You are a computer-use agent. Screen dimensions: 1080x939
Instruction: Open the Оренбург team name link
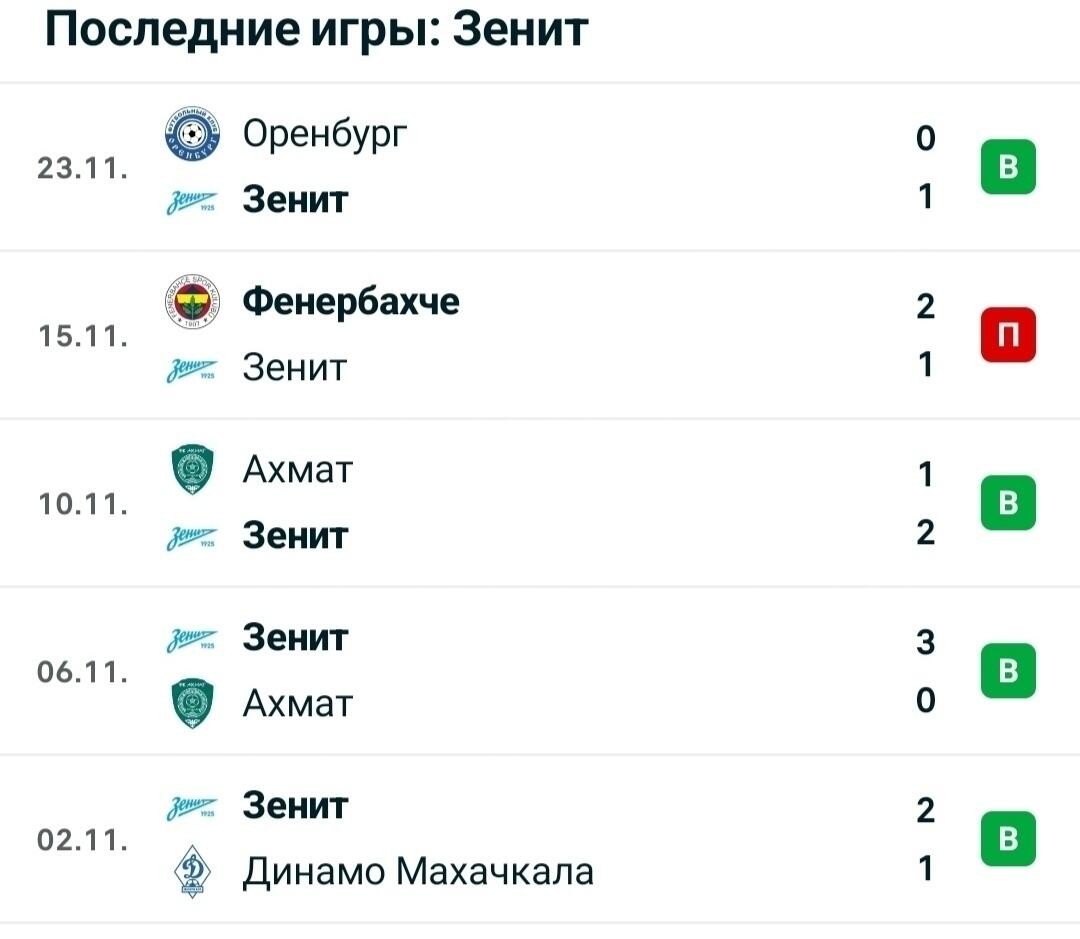324,134
